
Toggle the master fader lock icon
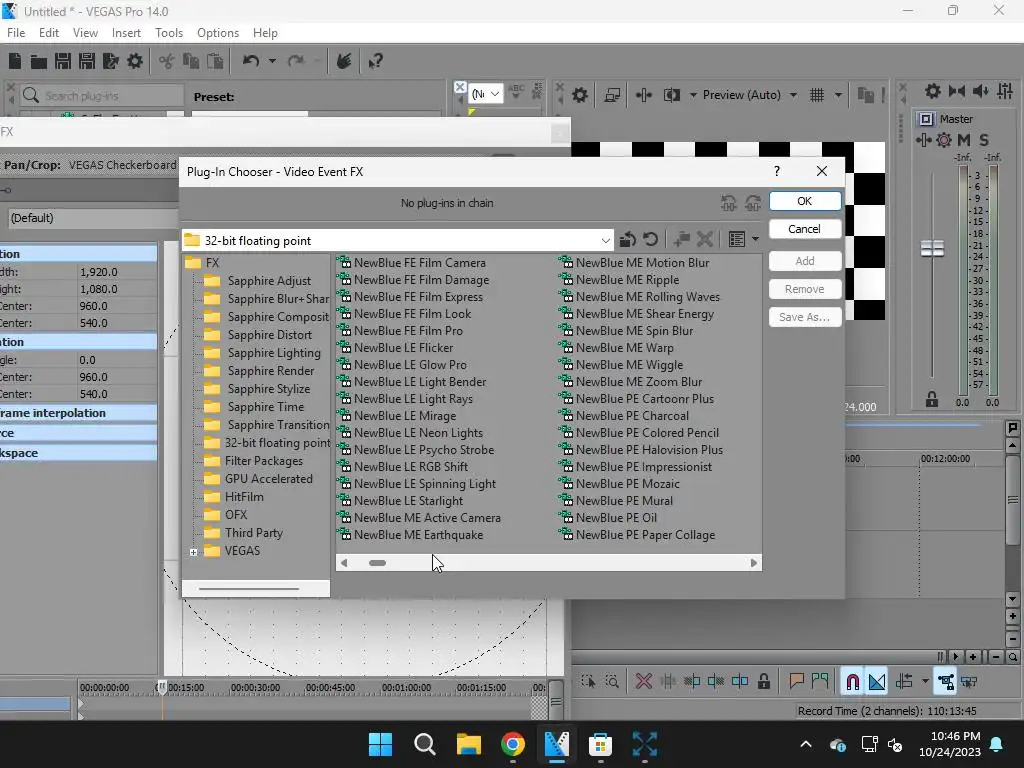click(x=932, y=399)
